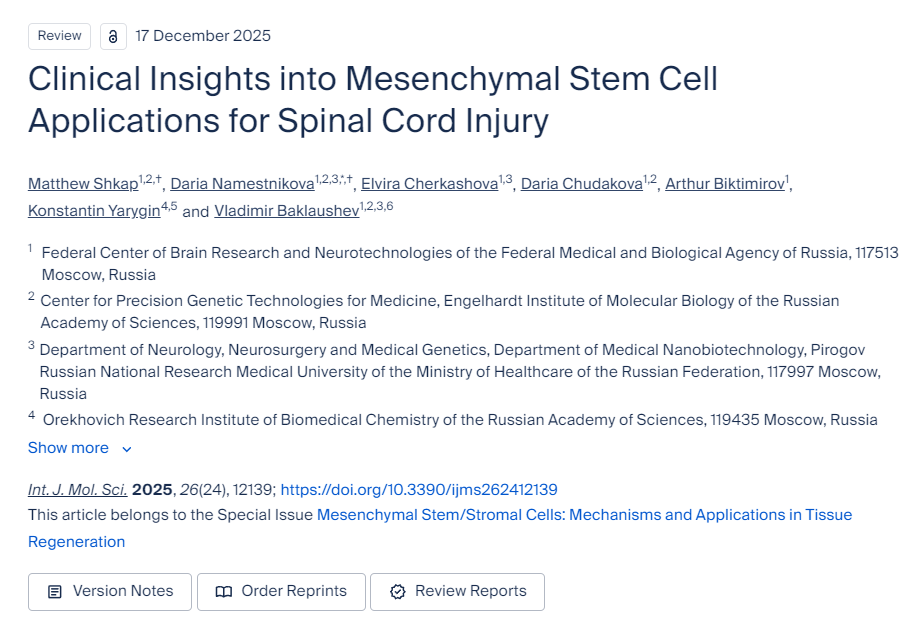The image size is (909, 618).
Task: Expand affiliations with Show more chevron
Action: tap(127, 450)
